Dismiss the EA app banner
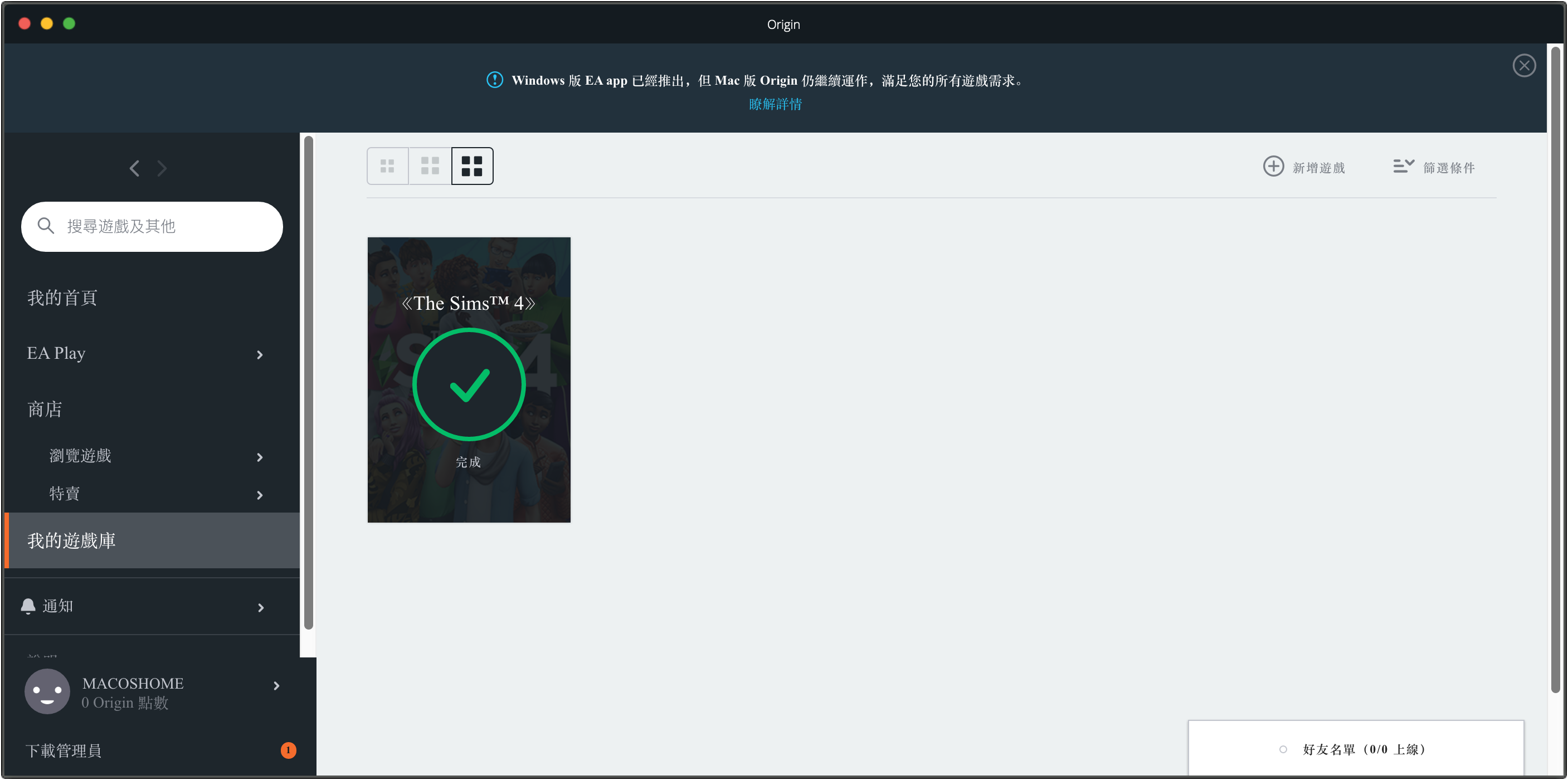This screenshot has width=1568, height=780. click(x=1524, y=65)
